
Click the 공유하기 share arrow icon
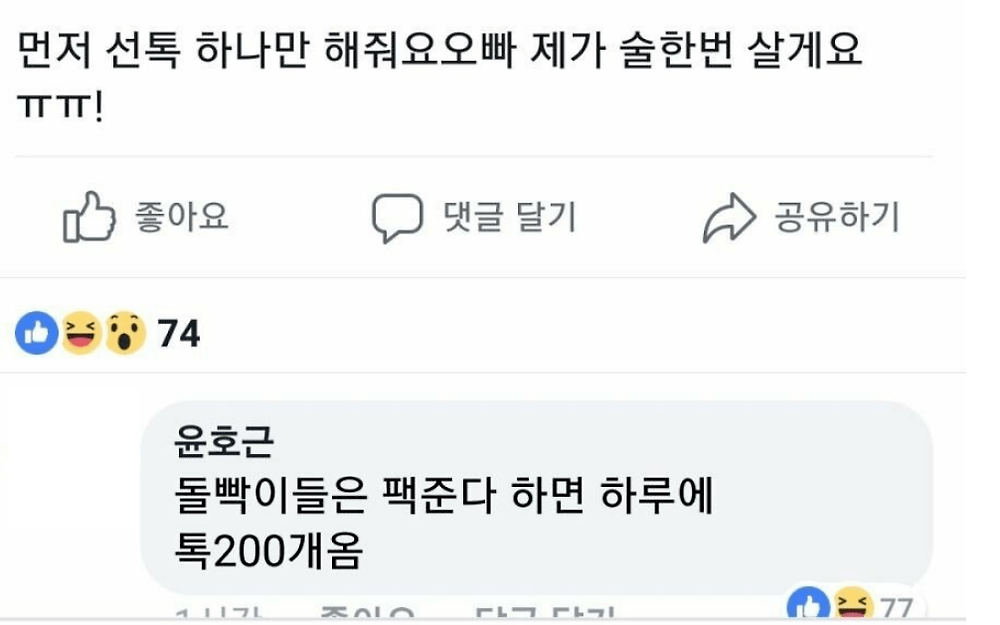729,217
